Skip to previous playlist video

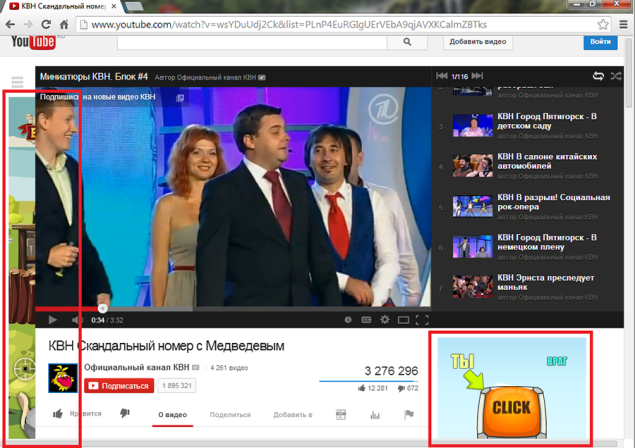click(x=441, y=76)
